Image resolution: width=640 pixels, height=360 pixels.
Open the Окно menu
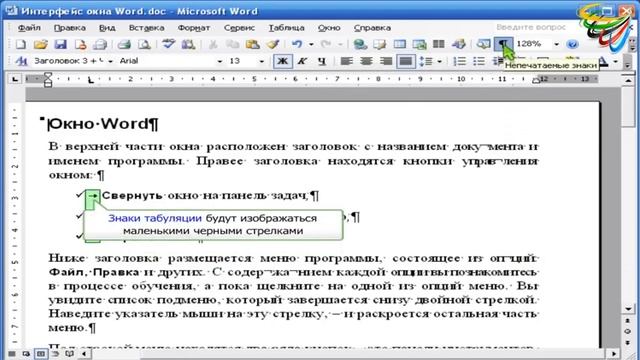point(329,28)
